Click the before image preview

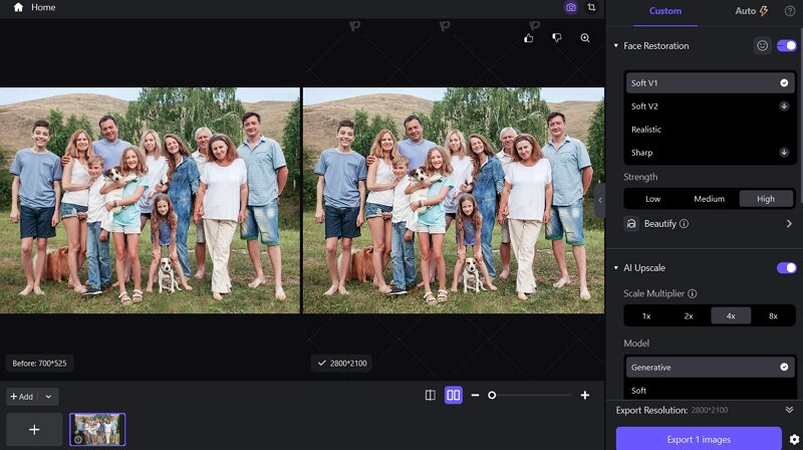150,200
